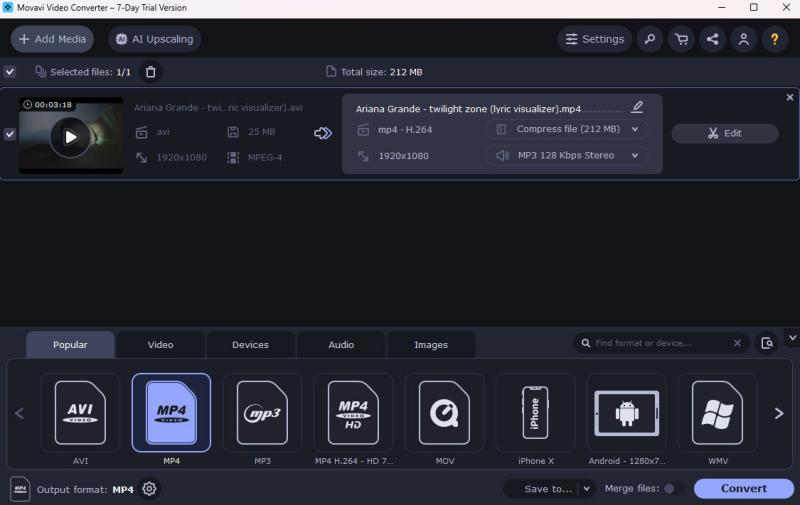Rename output file using pencil icon
This screenshot has height=505, width=800.
[637, 107]
